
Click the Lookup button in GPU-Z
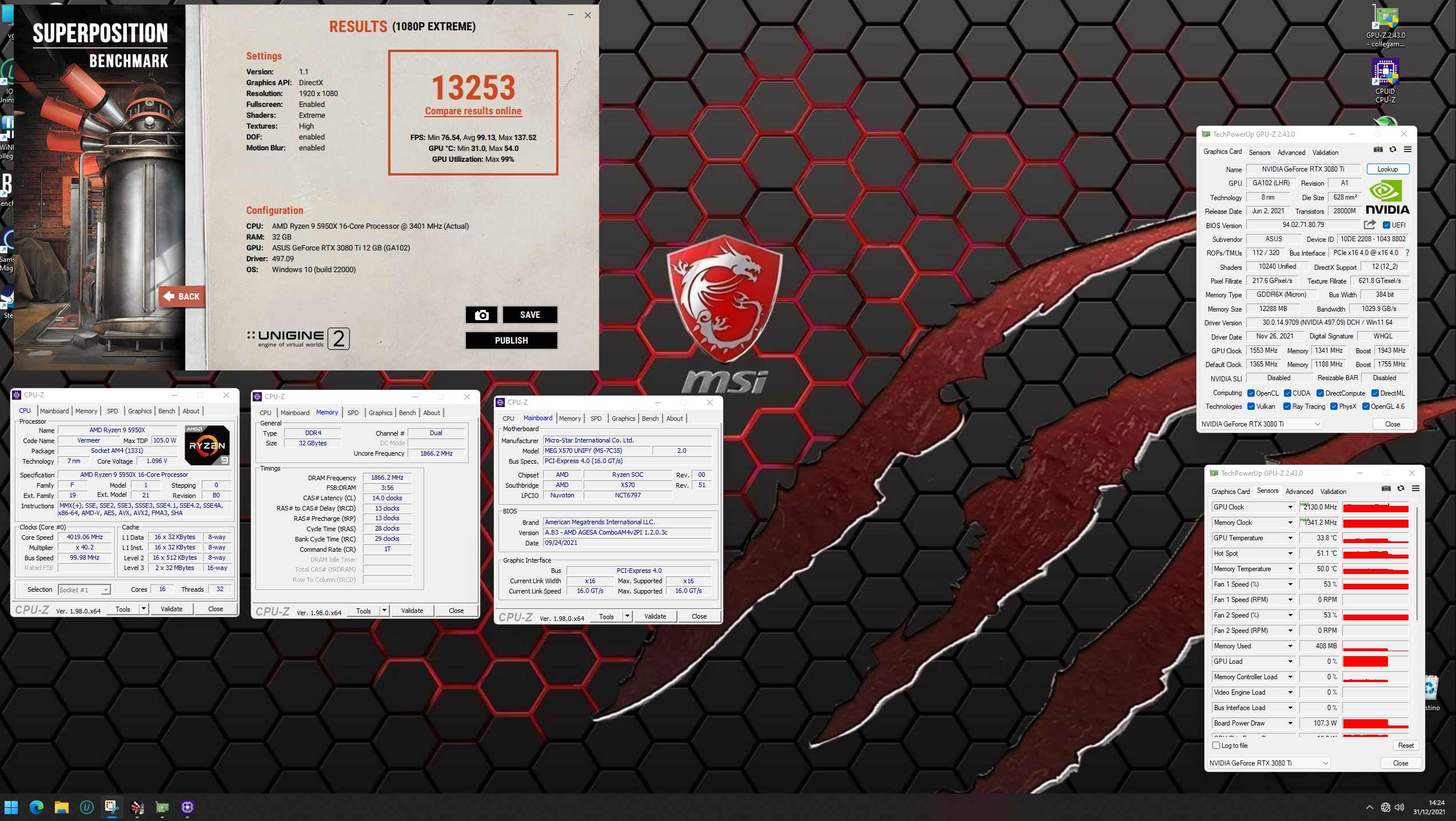click(x=1387, y=169)
